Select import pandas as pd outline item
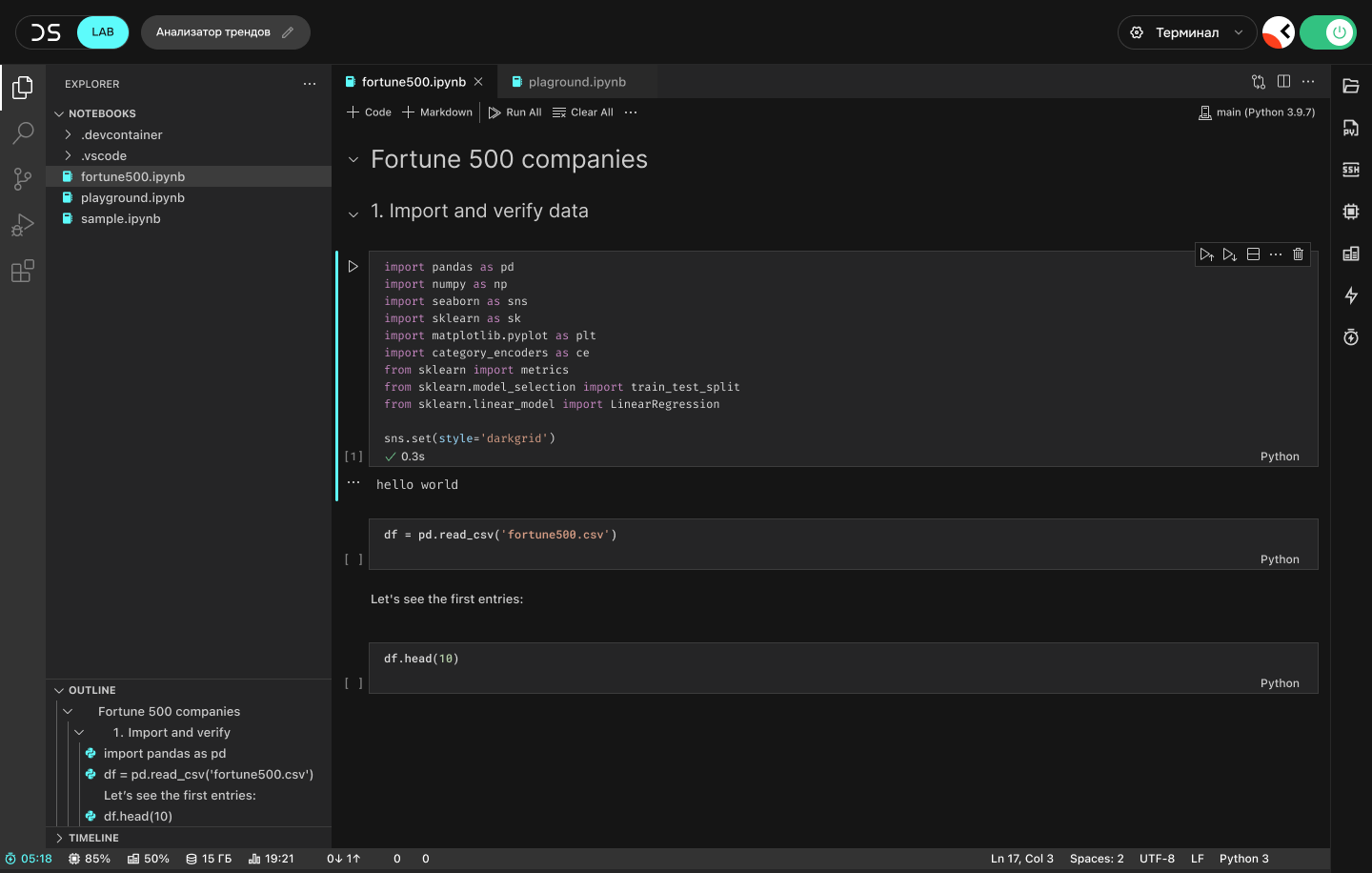Image resolution: width=1372 pixels, height=873 pixels. tap(165, 753)
